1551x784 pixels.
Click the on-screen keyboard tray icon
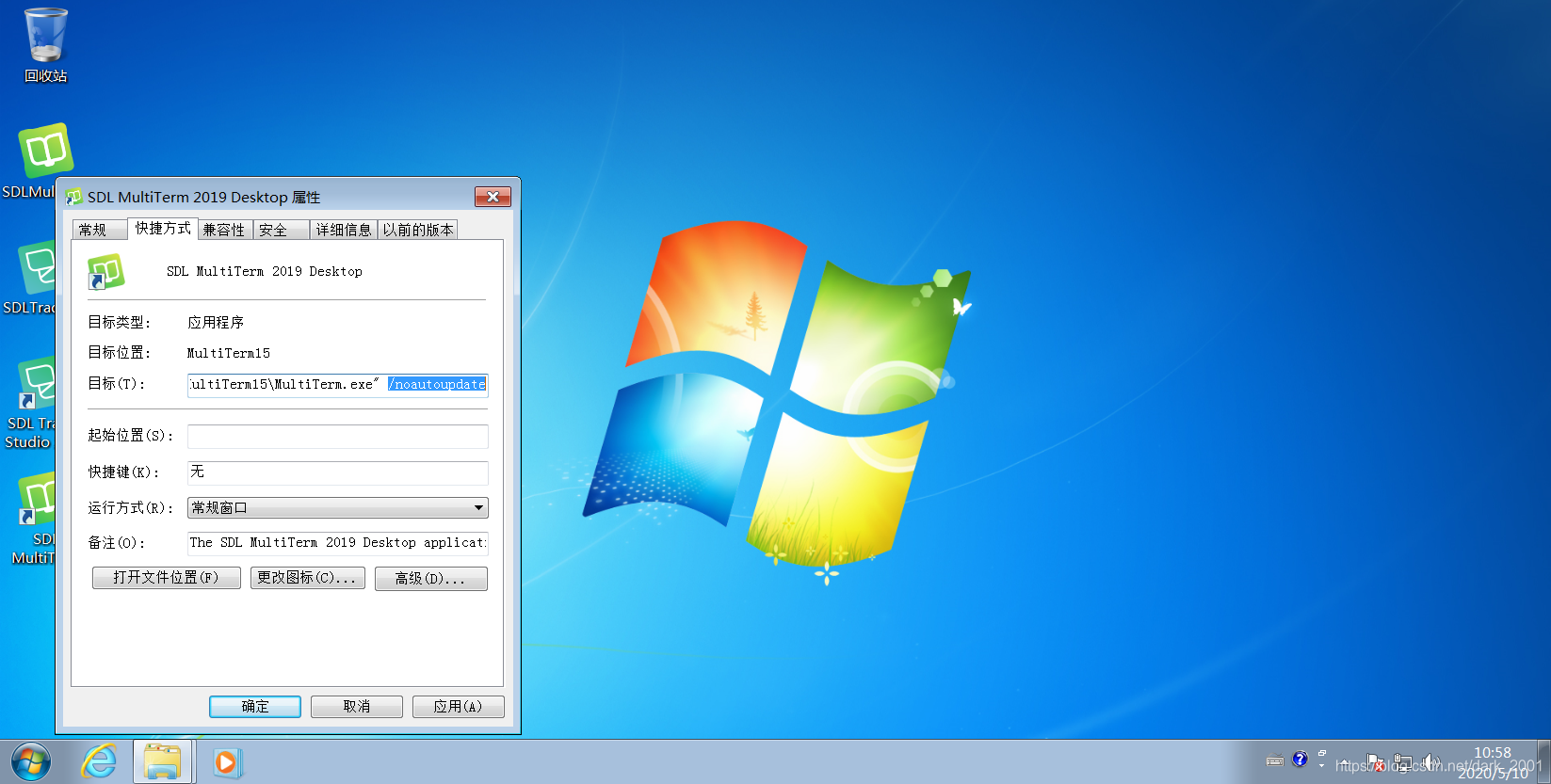pos(1275,761)
